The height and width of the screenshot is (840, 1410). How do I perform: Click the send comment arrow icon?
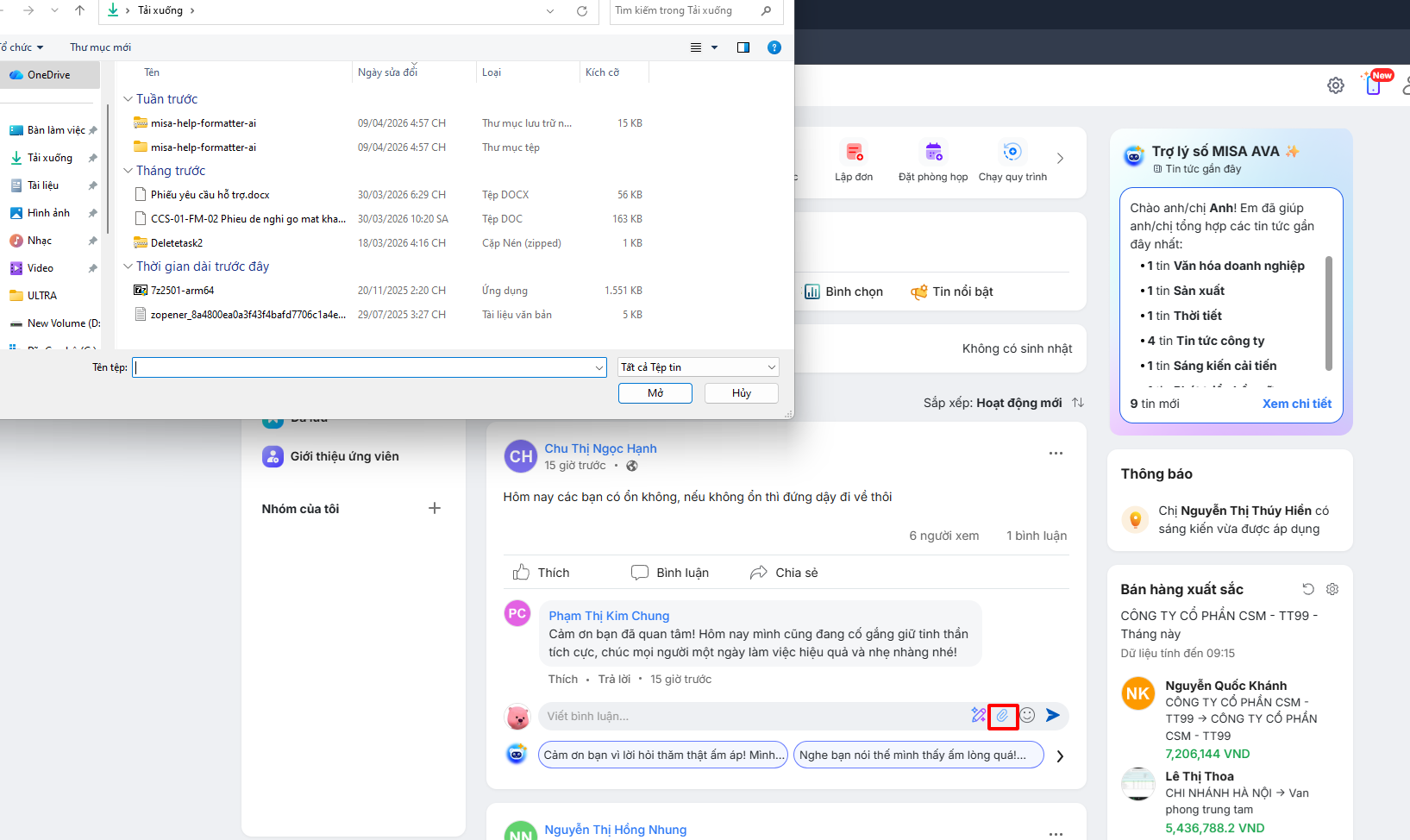[1053, 715]
